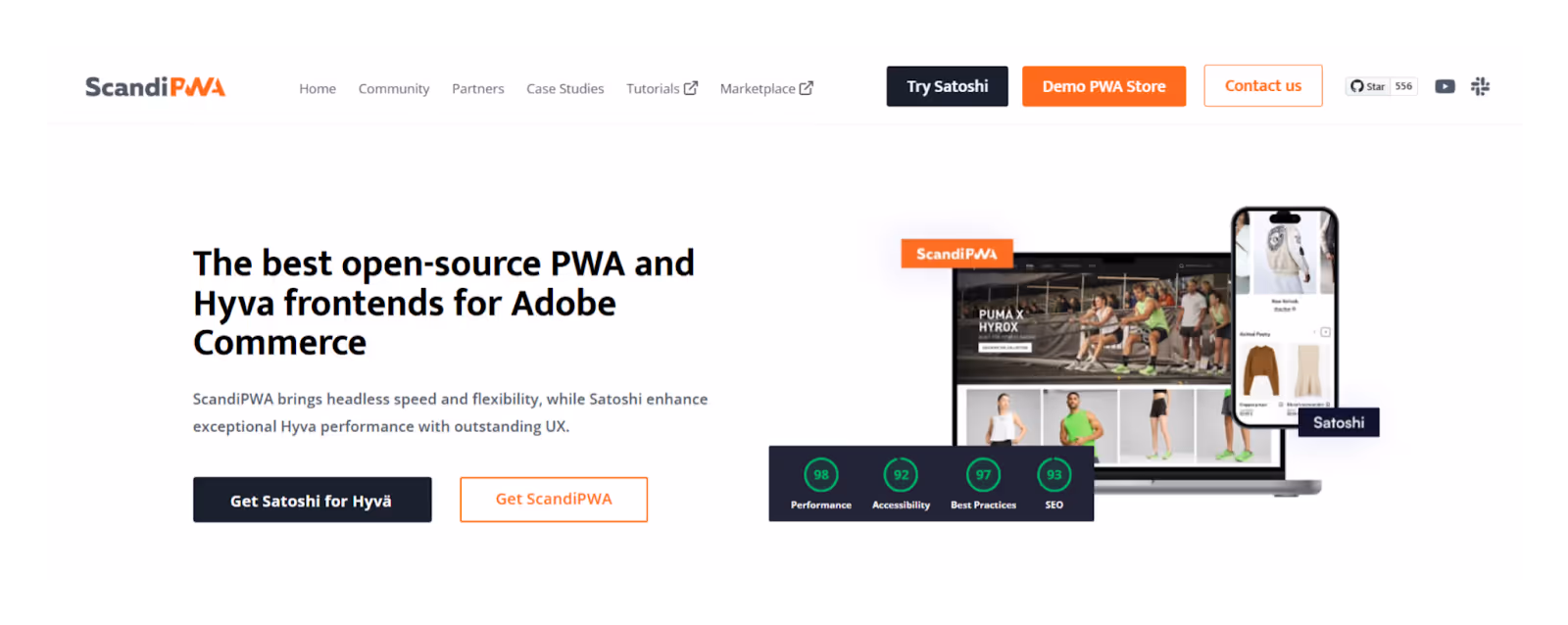Viewport: 1568px width, 625px height.
Task: Click the Contact us button
Action: [x=1263, y=86]
